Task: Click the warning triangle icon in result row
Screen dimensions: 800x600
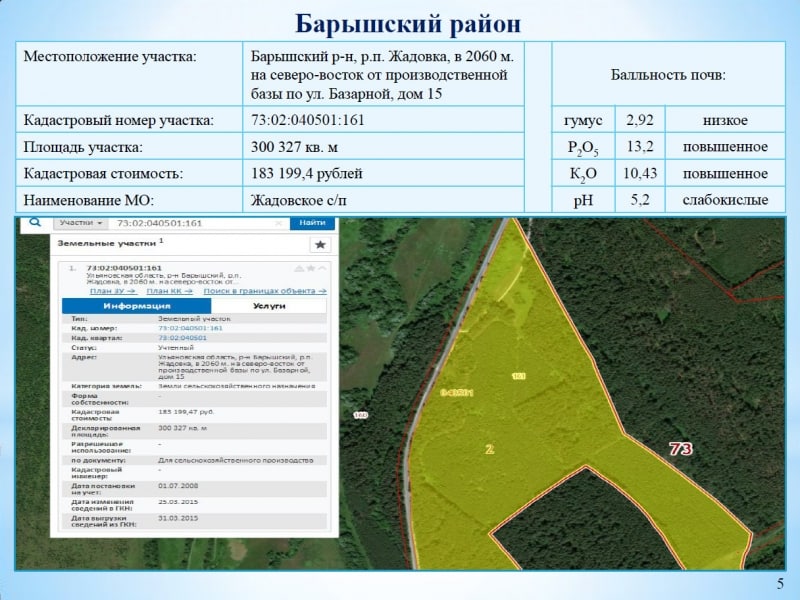Action: (299, 268)
